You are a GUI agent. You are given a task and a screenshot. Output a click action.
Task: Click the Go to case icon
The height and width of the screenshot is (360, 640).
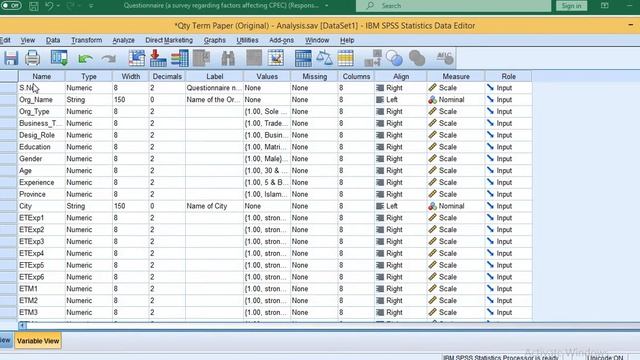click(136, 58)
